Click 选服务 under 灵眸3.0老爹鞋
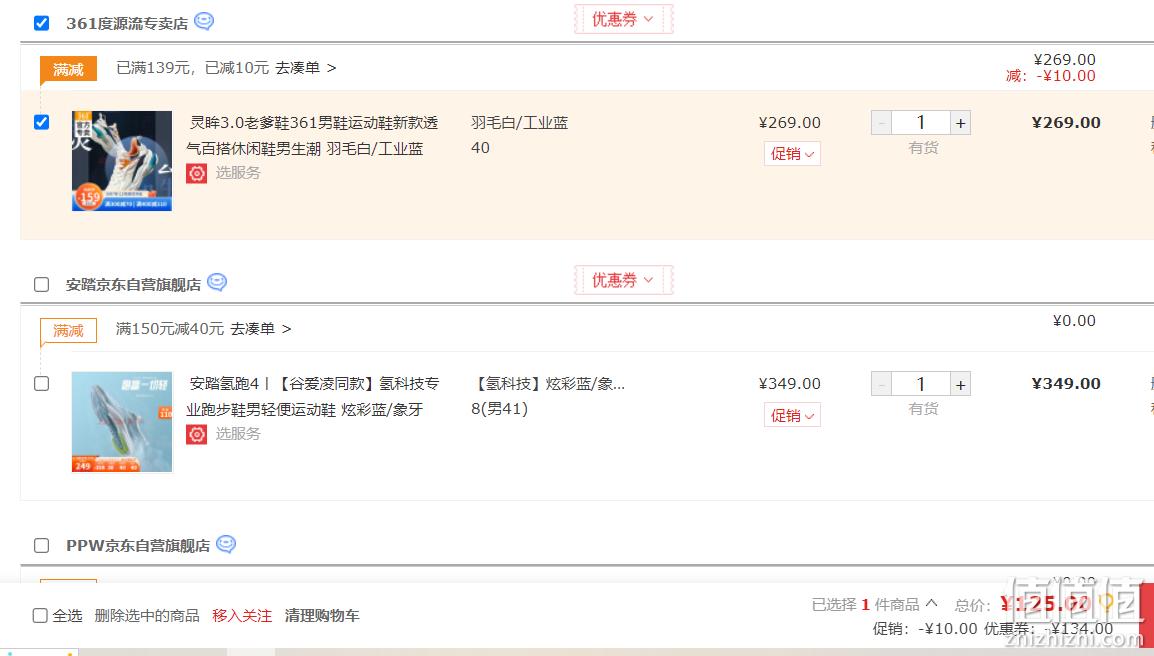This screenshot has height=656, width=1154. click(238, 173)
